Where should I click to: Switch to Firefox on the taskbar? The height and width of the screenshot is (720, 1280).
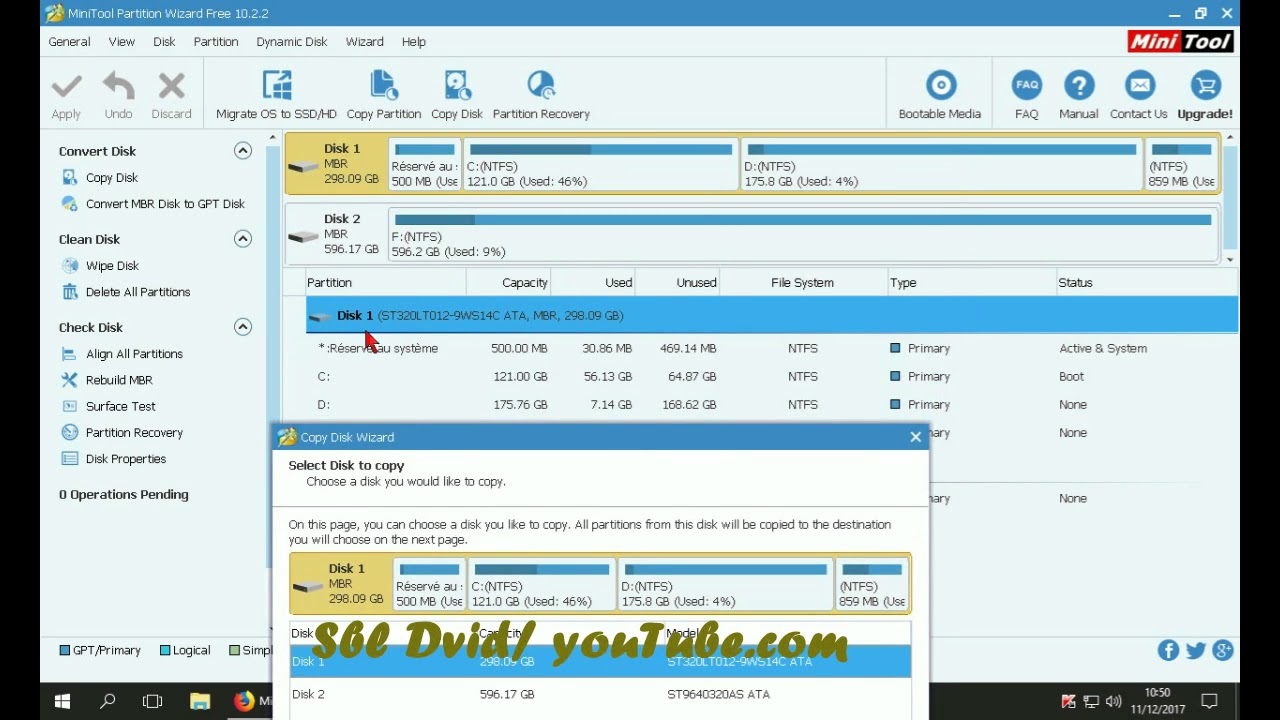pyautogui.click(x=244, y=702)
